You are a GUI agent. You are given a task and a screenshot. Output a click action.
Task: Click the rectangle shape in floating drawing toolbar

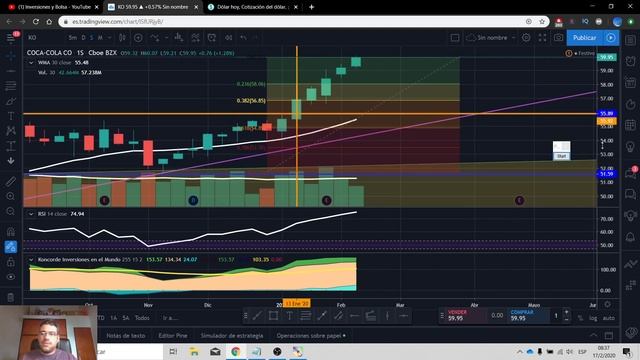(273, 316)
